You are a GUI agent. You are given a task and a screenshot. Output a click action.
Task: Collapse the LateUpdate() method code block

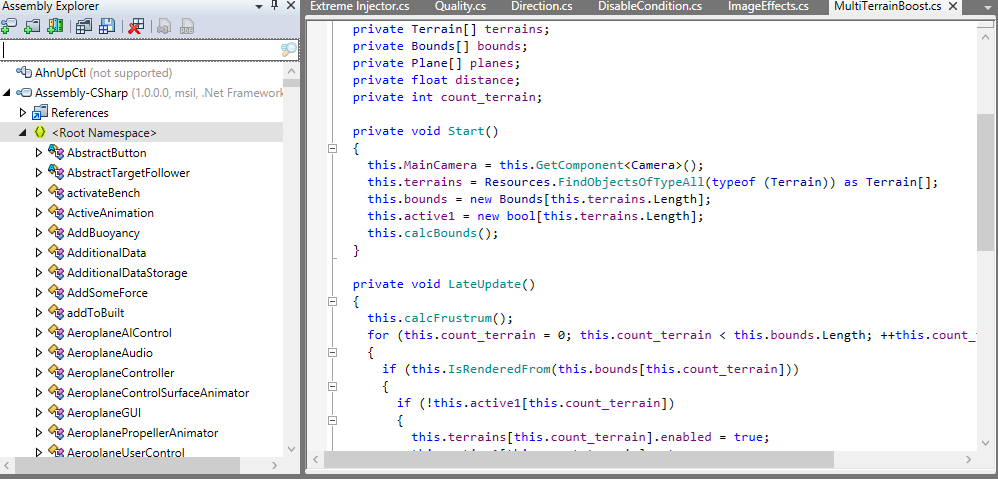(x=333, y=301)
